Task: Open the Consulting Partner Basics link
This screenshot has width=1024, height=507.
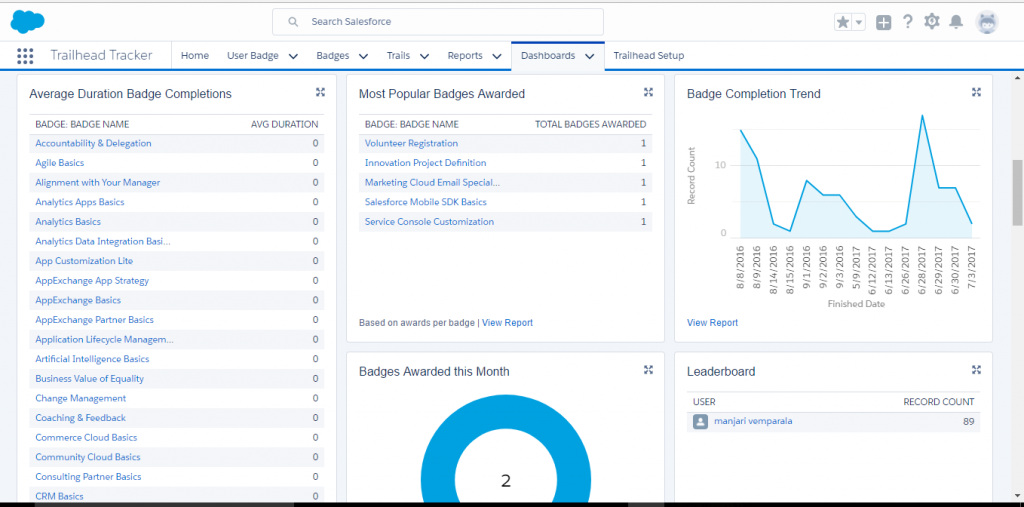Action: [x=88, y=476]
